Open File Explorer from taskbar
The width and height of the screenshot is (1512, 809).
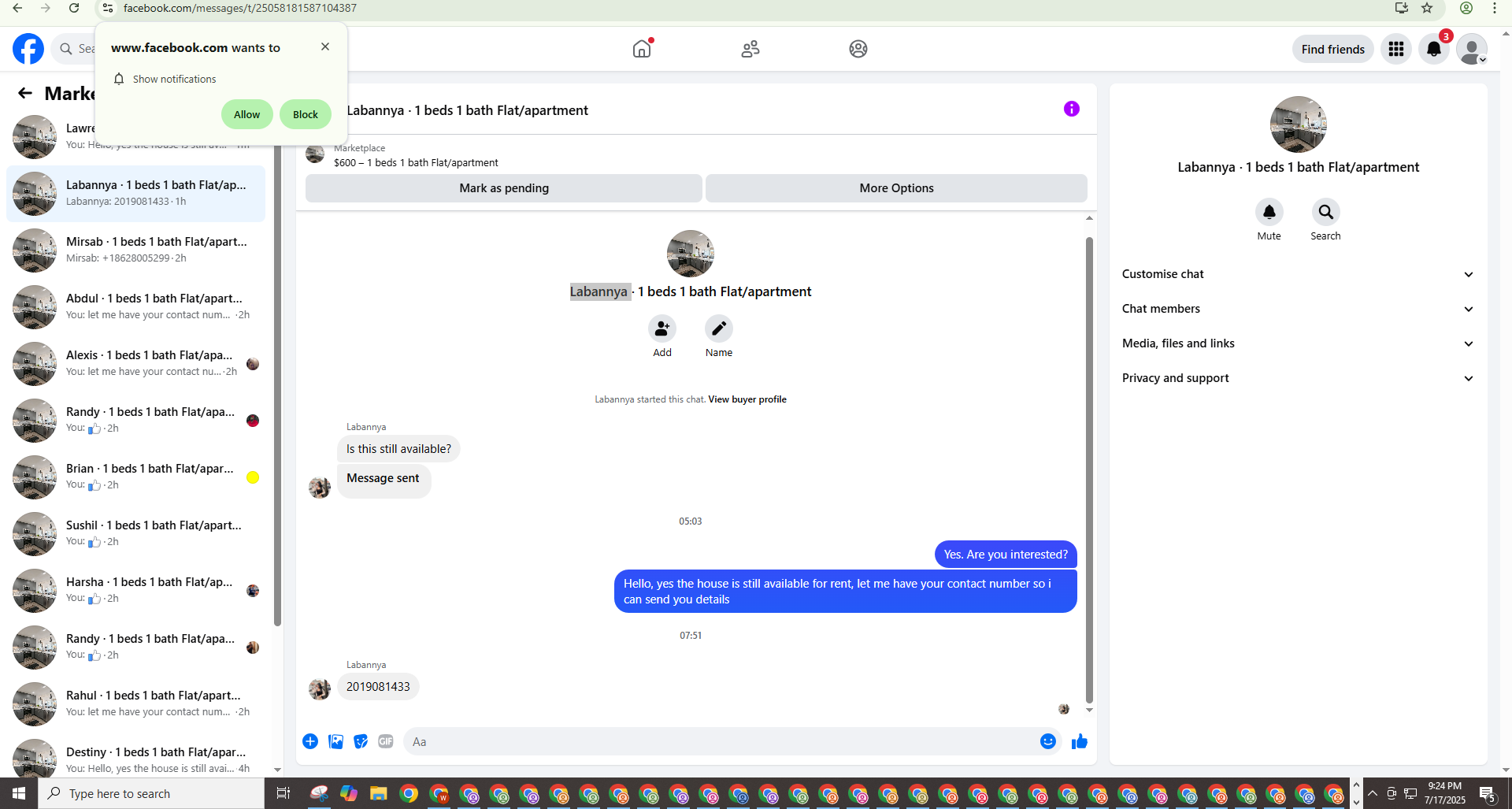379,793
